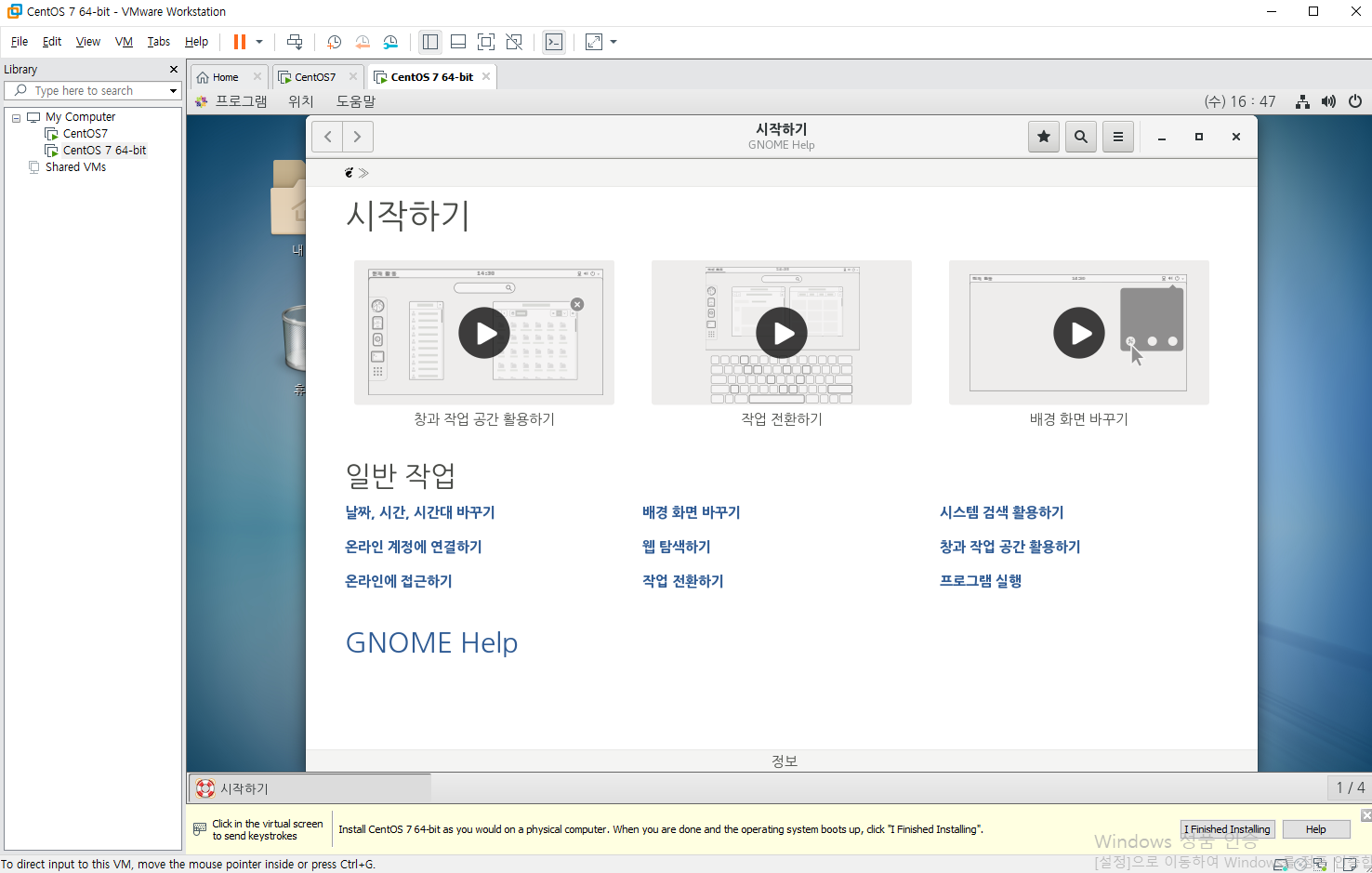Click the GNOME foot breadcrumb icon
The width and height of the screenshot is (1372, 873).
(350, 173)
